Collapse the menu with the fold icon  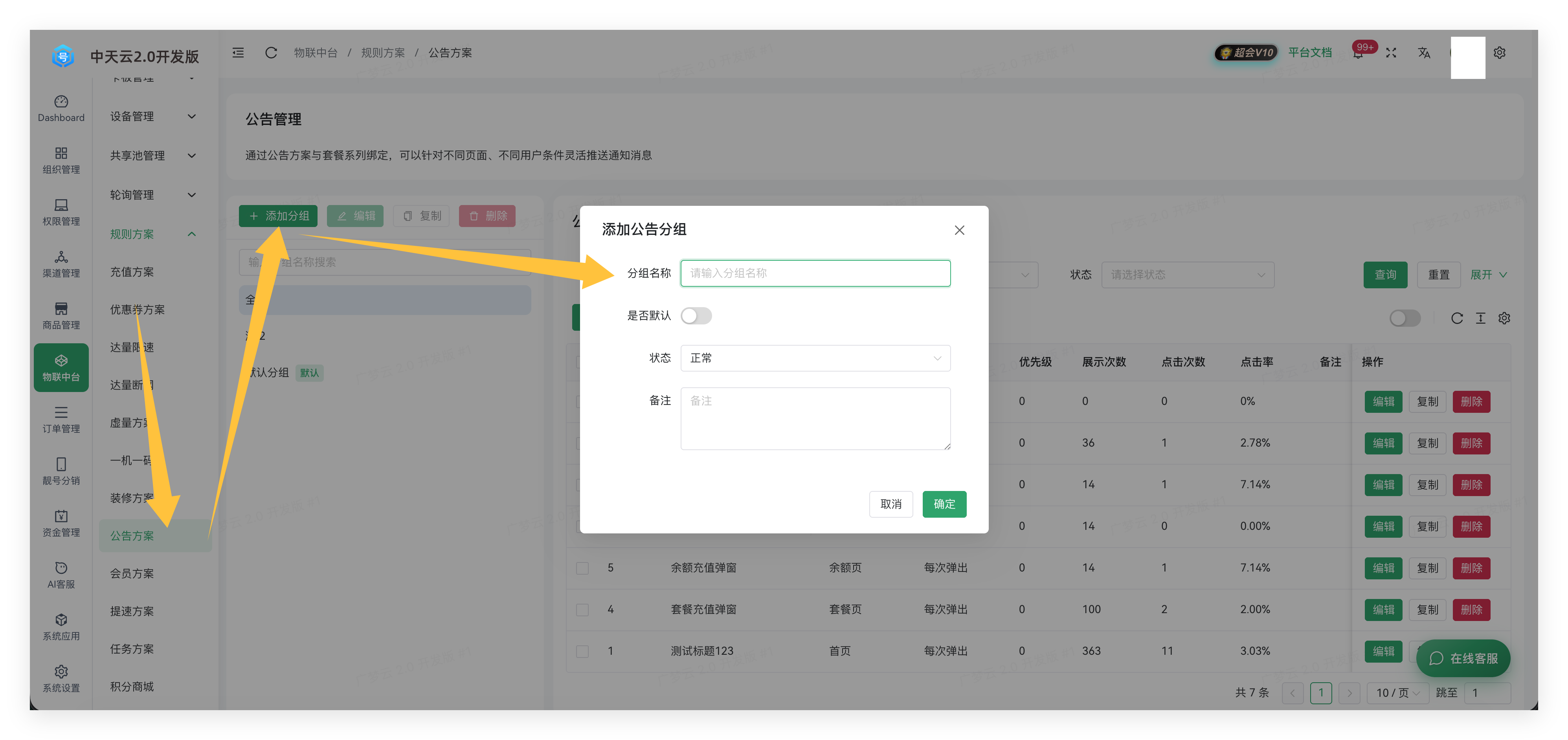pos(238,53)
